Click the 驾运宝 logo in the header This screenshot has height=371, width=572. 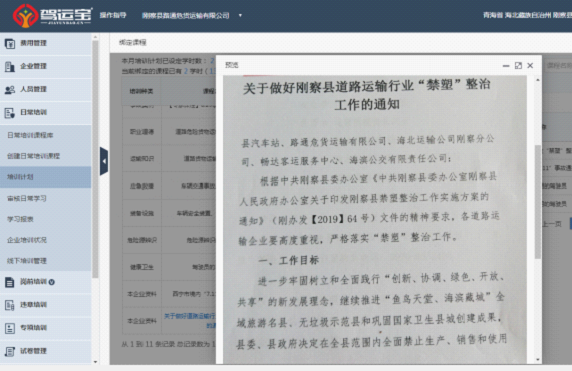click(52, 16)
